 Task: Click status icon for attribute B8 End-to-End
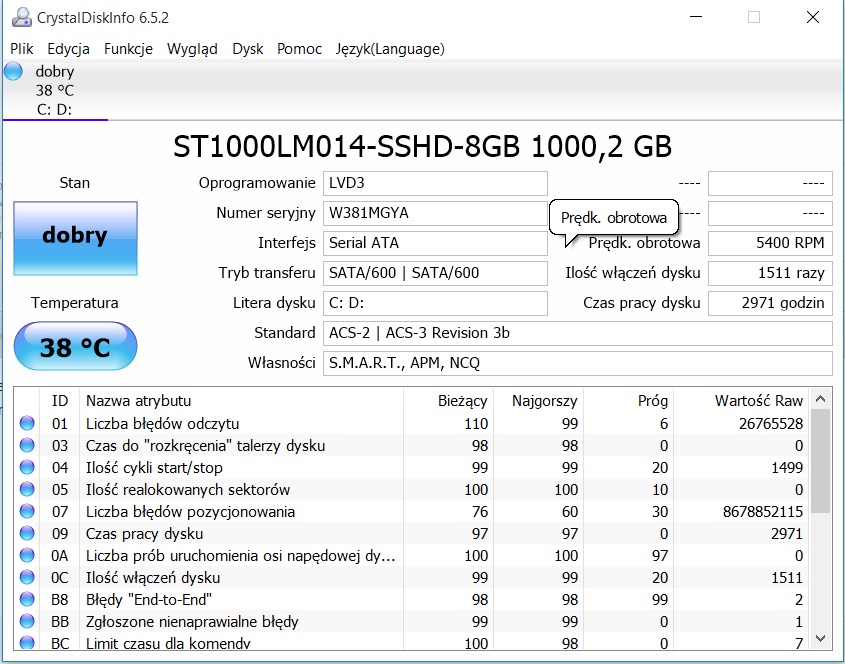pyautogui.click(x=27, y=599)
